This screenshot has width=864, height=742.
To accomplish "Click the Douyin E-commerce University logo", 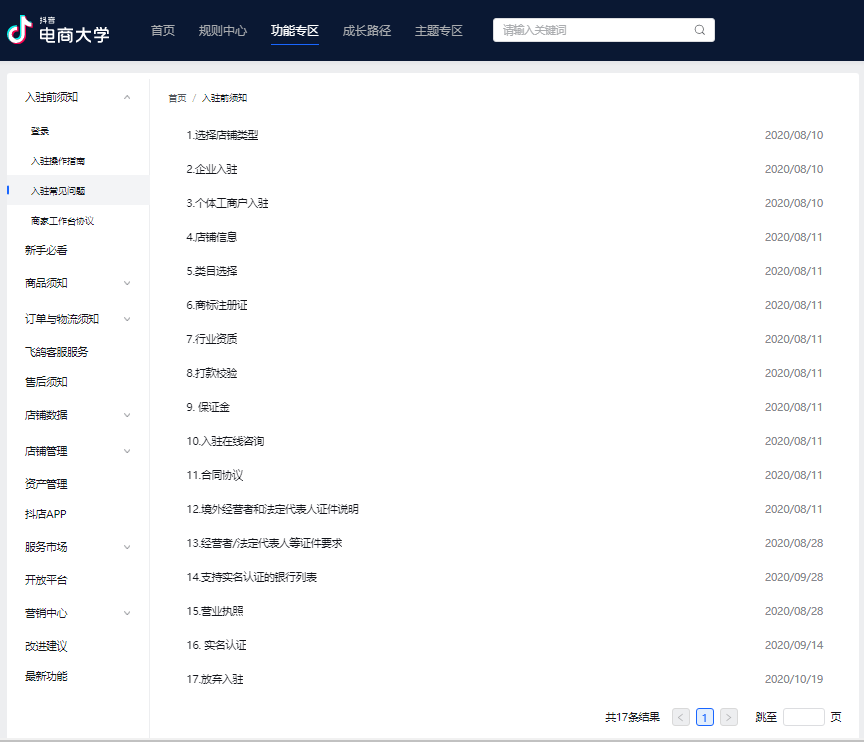I will tap(58, 31).
